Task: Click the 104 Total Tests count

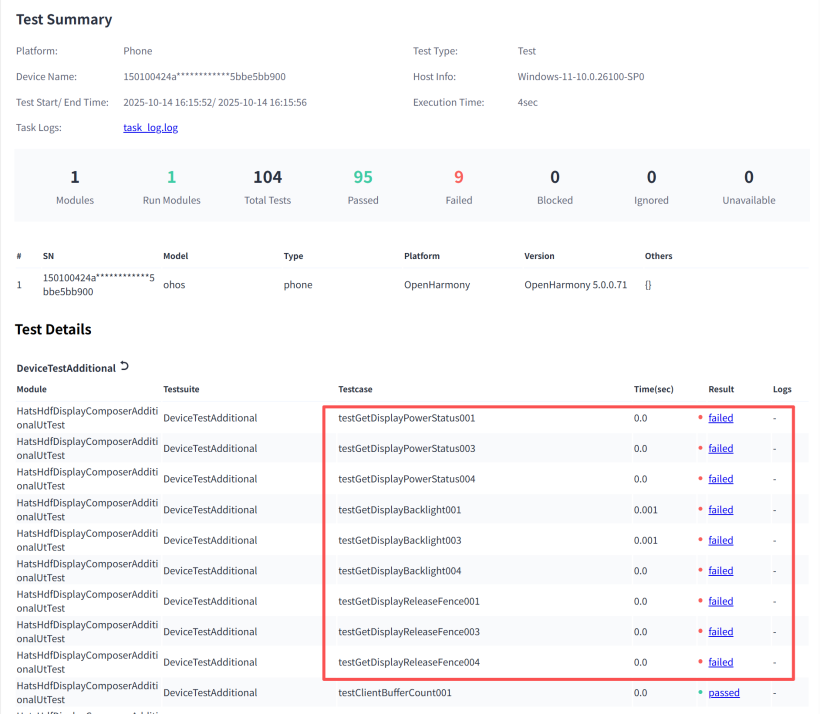Action: [x=267, y=177]
